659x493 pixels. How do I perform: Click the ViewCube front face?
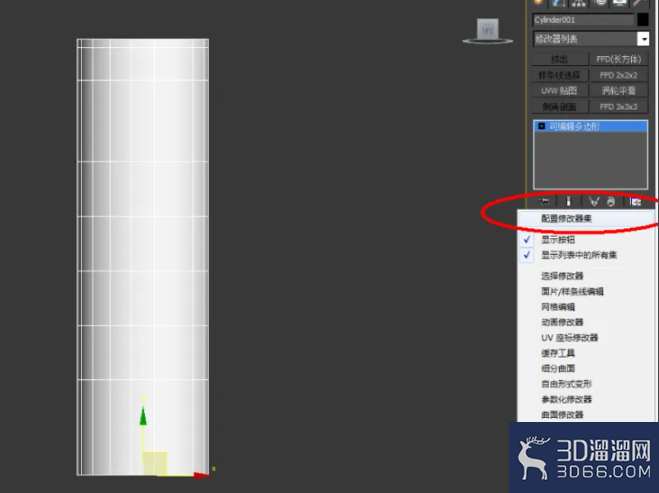488,29
